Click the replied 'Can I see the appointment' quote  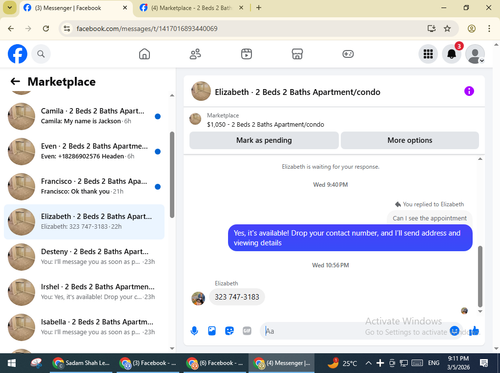[x=429, y=218]
